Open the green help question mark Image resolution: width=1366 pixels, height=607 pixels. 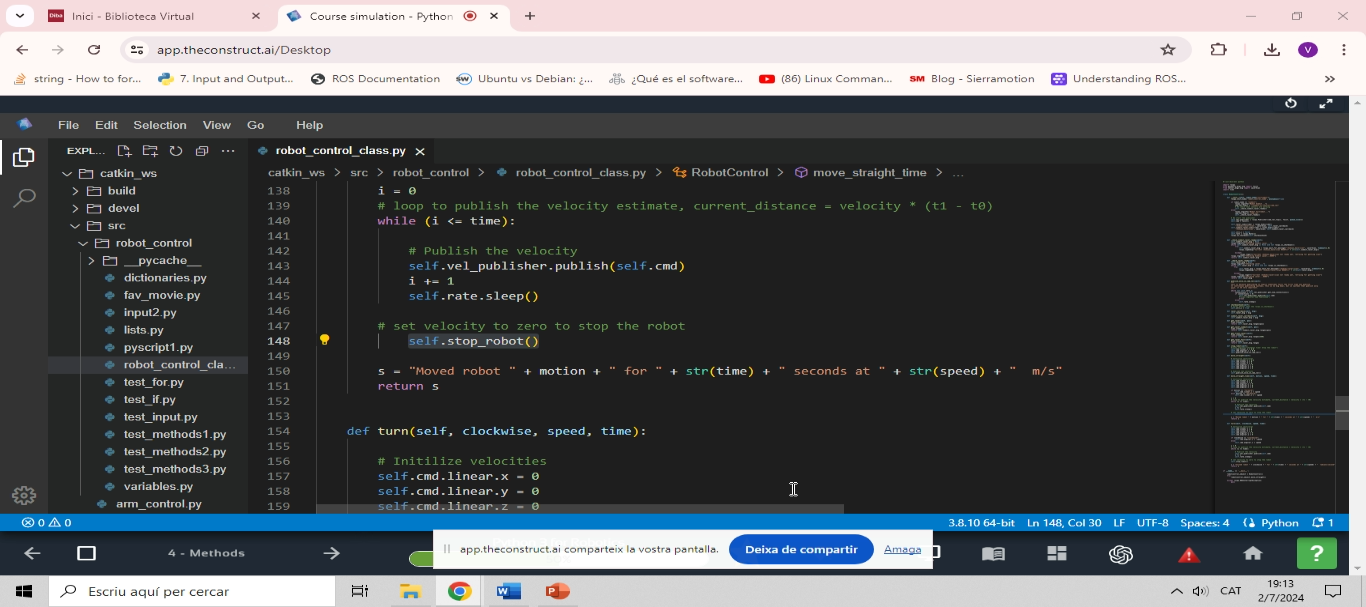[x=1317, y=553]
